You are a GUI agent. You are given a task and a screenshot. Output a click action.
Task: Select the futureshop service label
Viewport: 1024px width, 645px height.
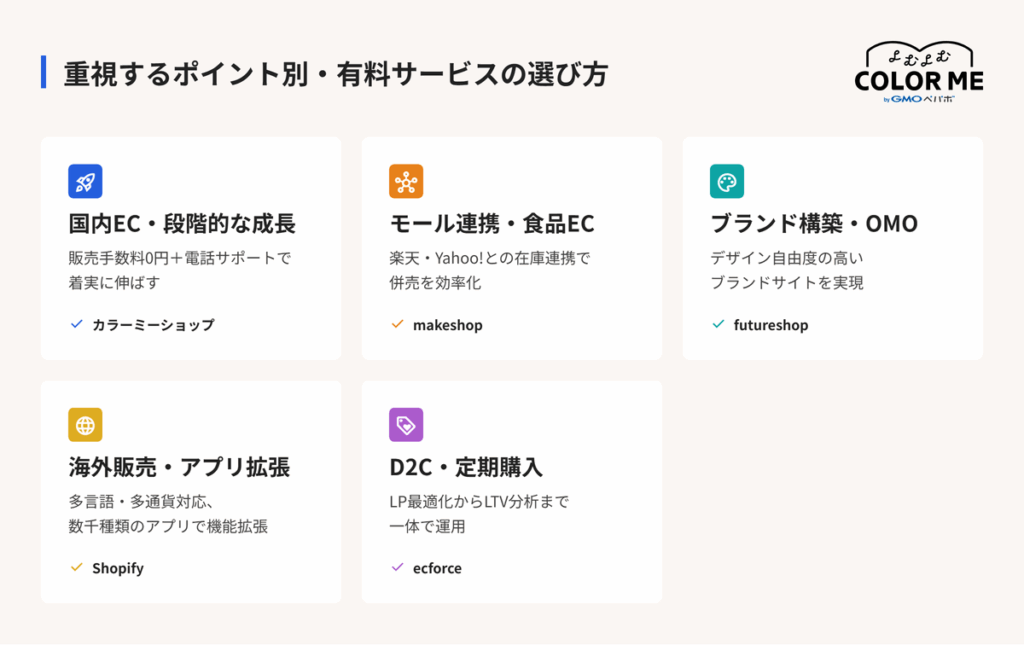pyautogui.click(x=771, y=324)
